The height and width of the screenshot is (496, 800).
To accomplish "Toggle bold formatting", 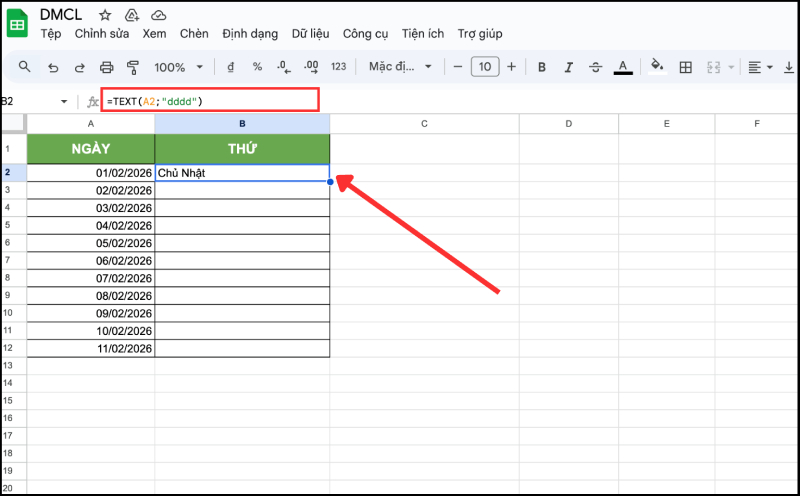I will point(542,67).
